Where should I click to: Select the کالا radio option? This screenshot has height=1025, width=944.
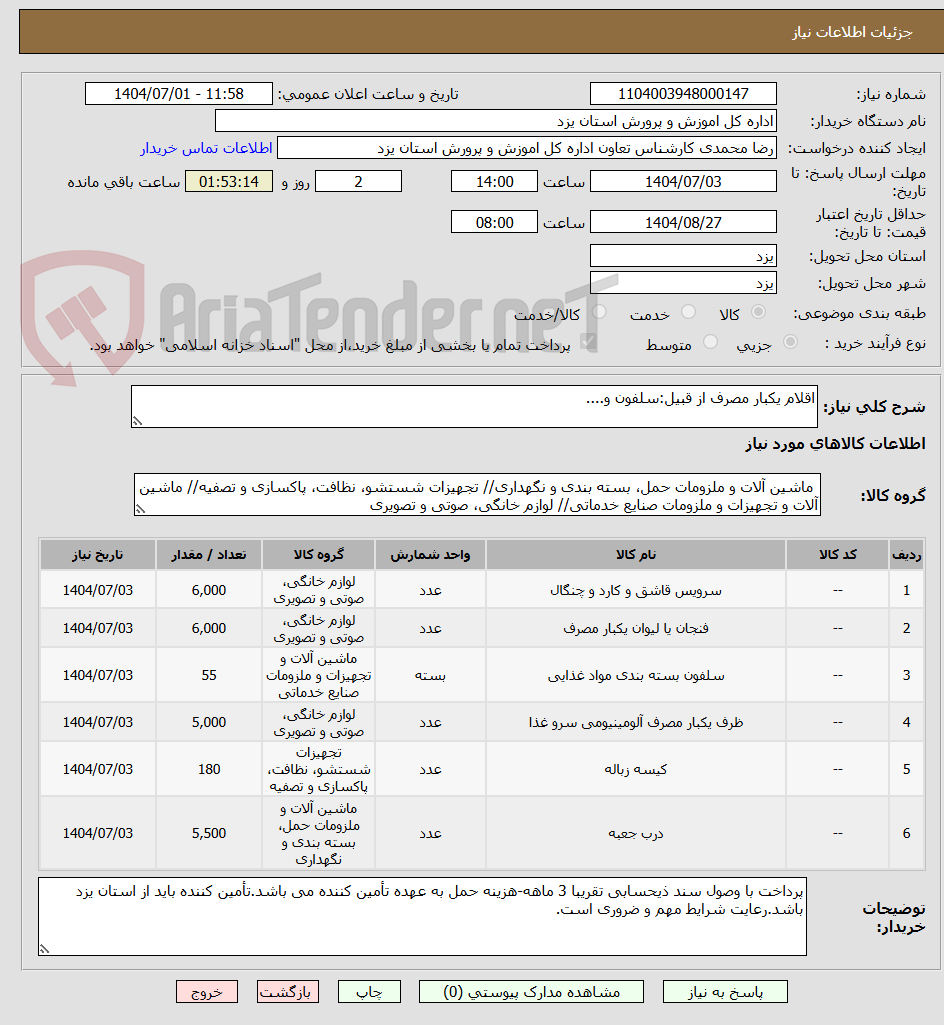pyautogui.click(x=759, y=311)
